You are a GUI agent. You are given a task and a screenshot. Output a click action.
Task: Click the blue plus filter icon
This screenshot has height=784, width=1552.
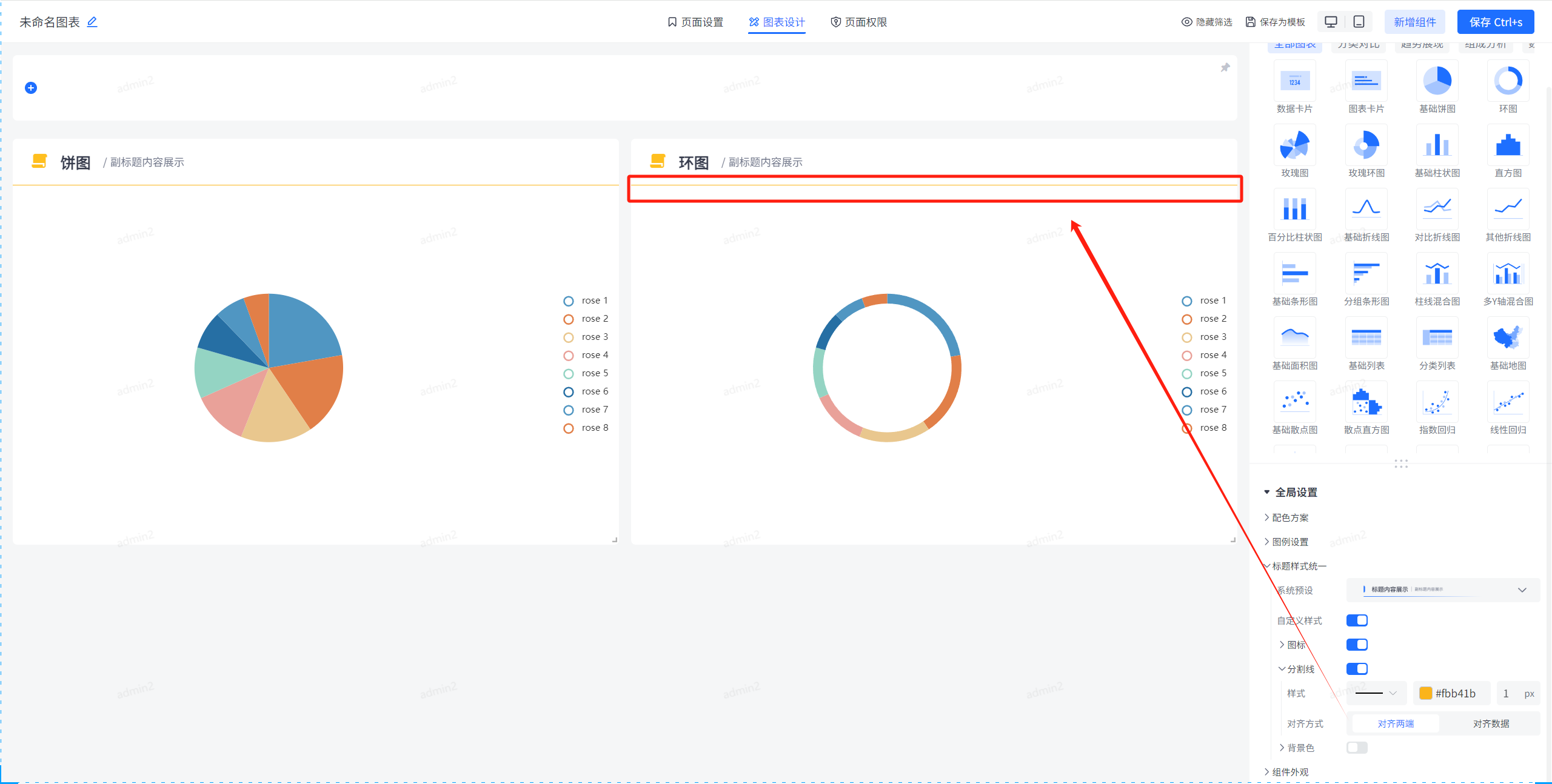(x=31, y=88)
